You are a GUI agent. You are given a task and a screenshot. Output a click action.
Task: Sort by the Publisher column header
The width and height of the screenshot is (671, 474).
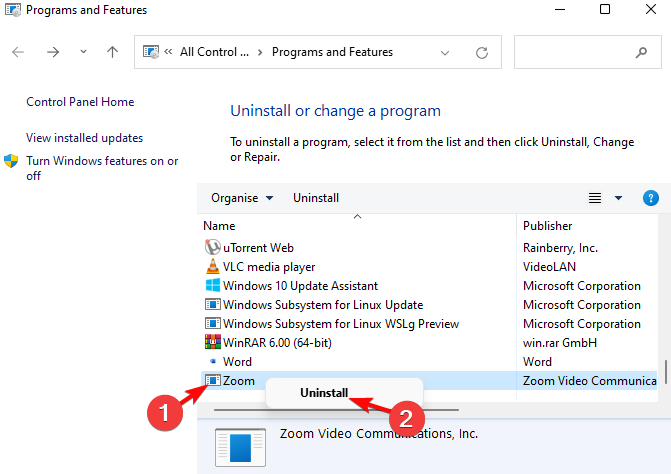[547, 226]
